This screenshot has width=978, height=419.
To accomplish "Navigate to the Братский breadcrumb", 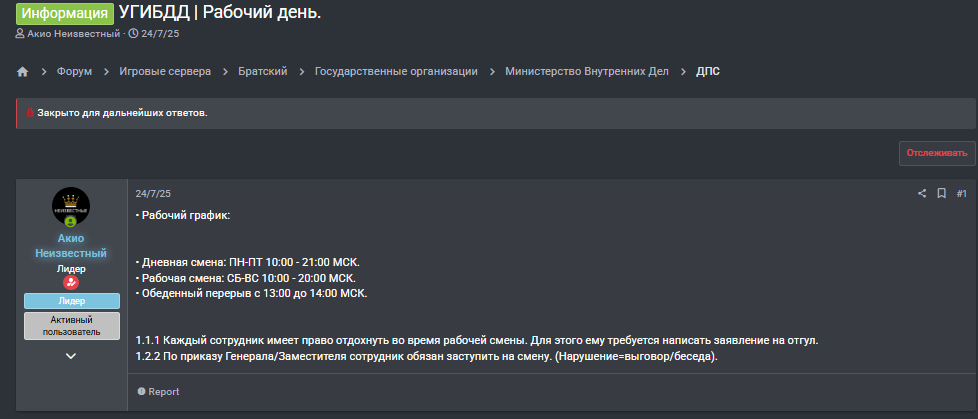I will tap(263, 72).
